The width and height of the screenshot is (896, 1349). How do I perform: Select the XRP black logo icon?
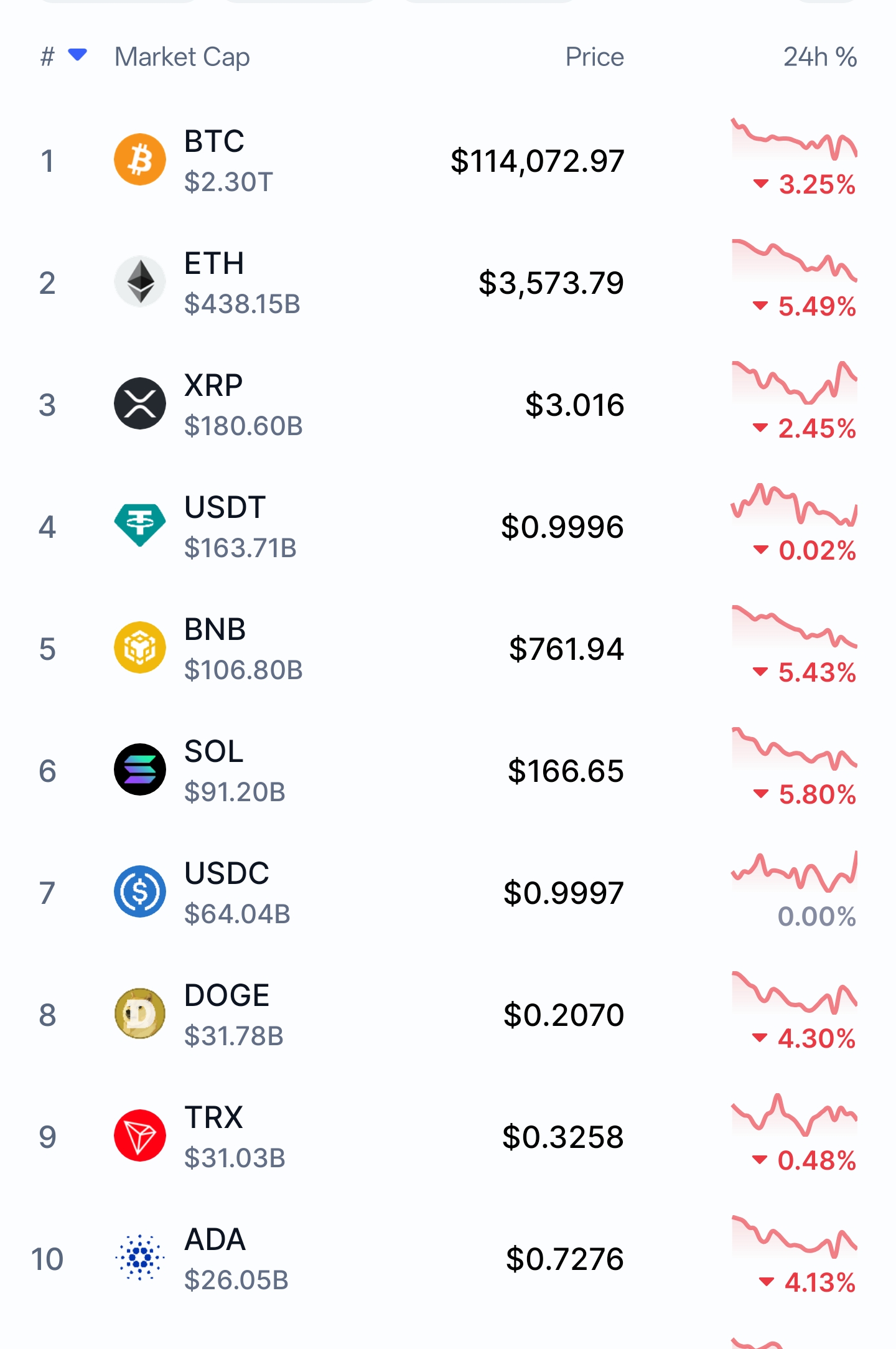pos(140,403)
